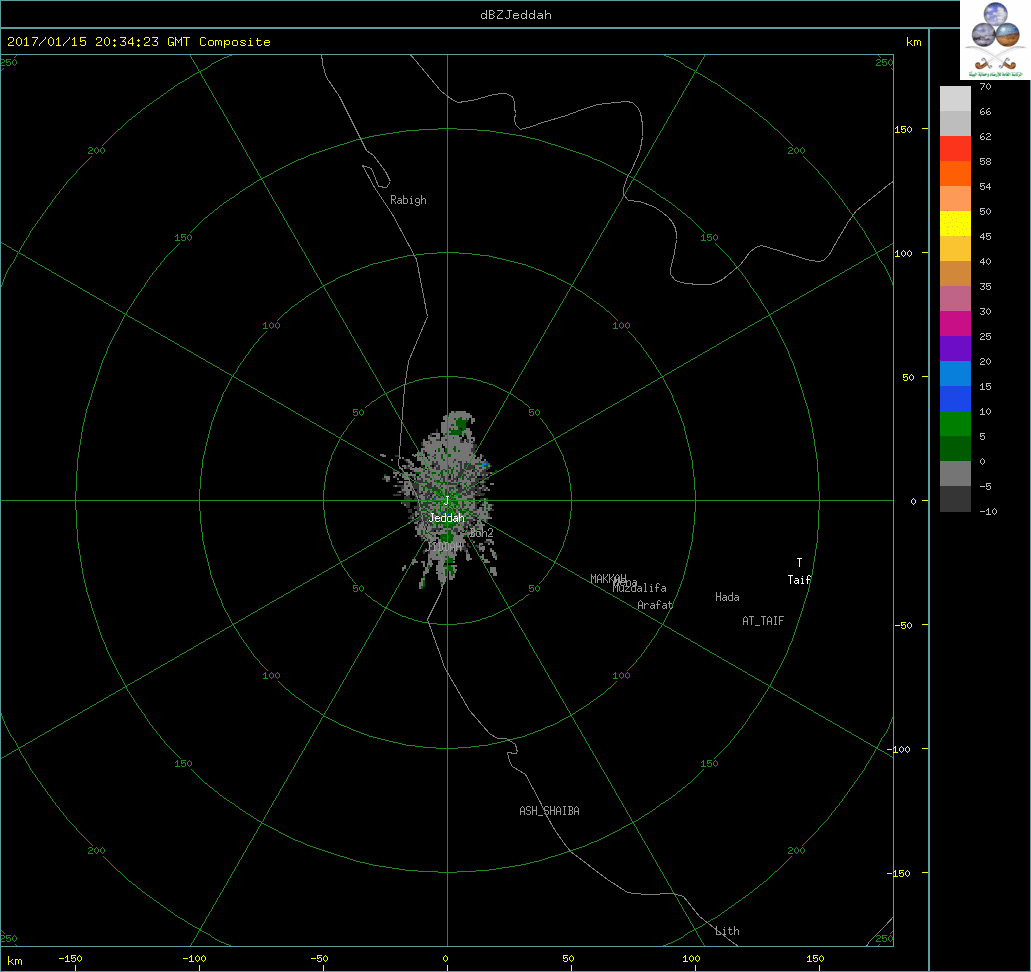Pick the dark orange 54–58 dBZ swatch
This screenshot has height=972, width=1031.
955,174
